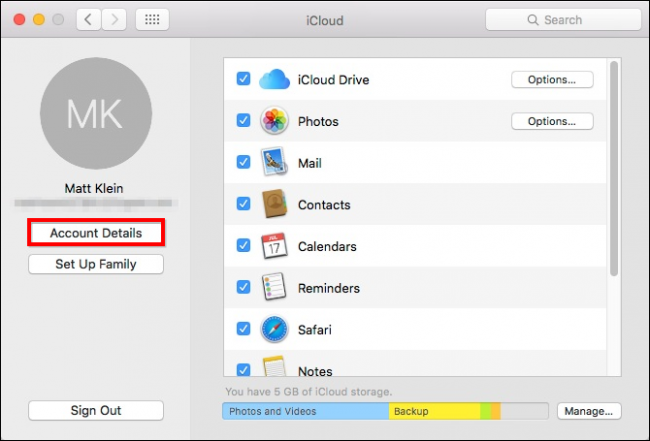Viewport: 650px width, 441px height.
Task: Click the yellow minimize window button
Action: pyautogui.click(x=39, y=19)
